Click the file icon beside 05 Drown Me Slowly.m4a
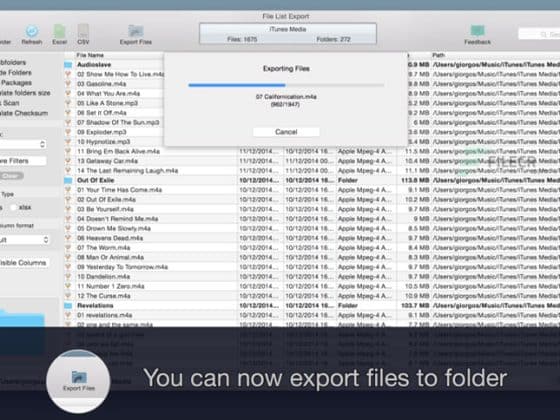Screen dimensions: 560x420 68,229
